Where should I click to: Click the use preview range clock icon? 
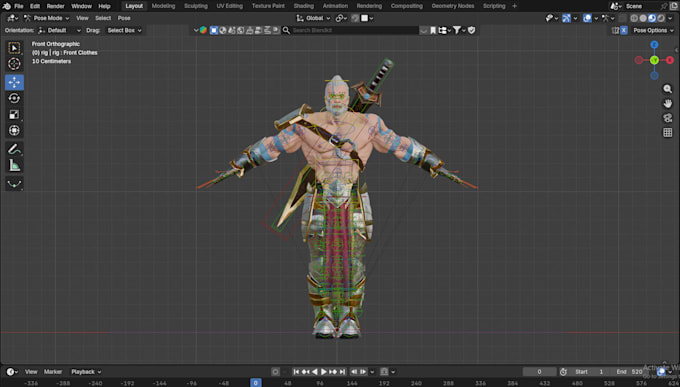(563, 372)
